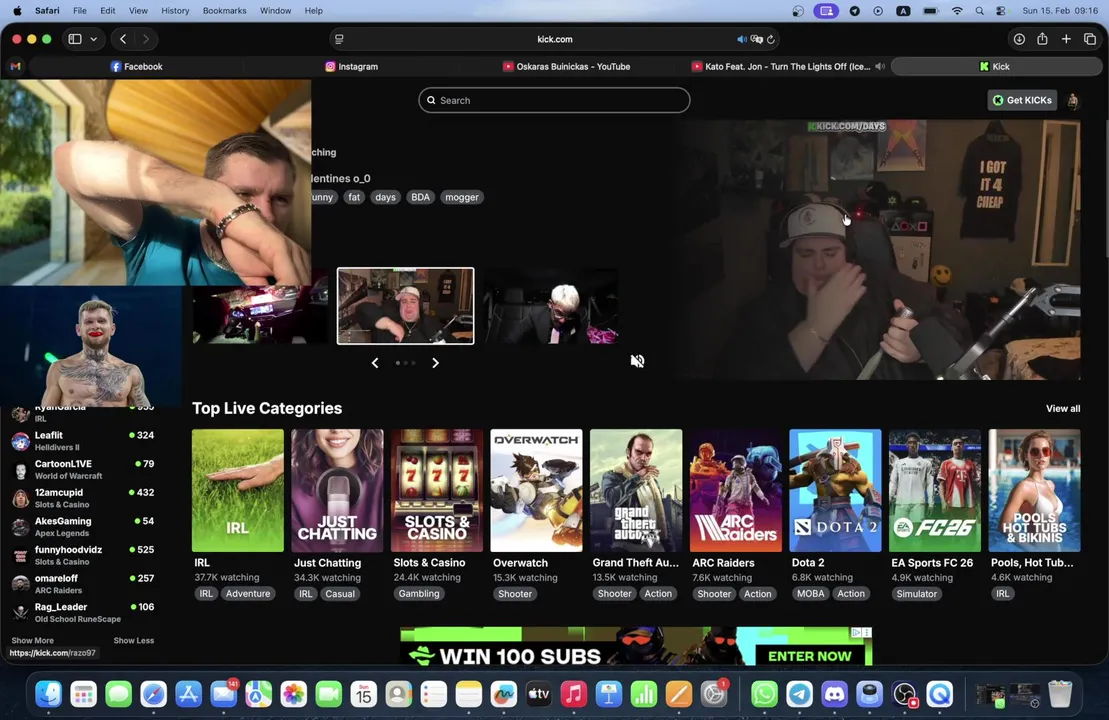
Task: Open the Safari downloads icon
Action: pyautogui.click(x=1019, y=39)
